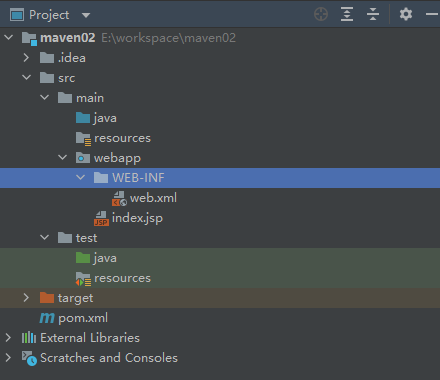440x380 pixels.
Task: Click the Collapse All toolbar icon
Action: point(373,15)
